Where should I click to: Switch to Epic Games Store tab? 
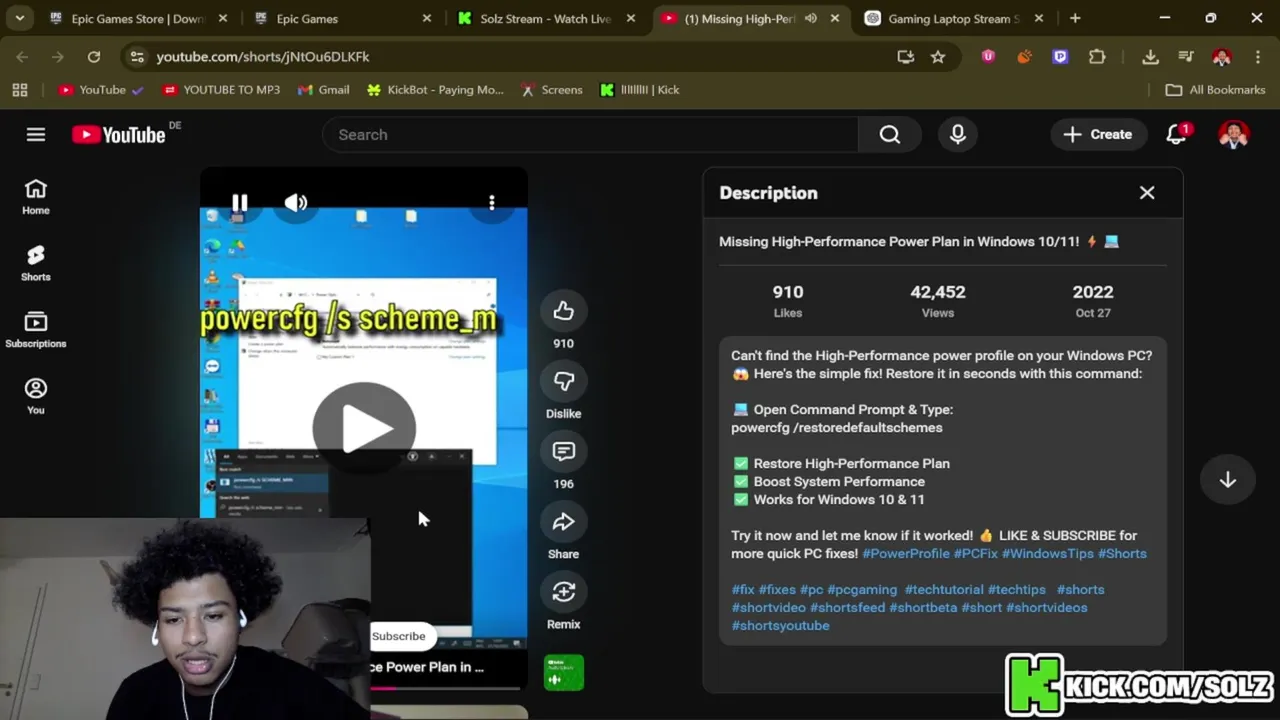138,18
